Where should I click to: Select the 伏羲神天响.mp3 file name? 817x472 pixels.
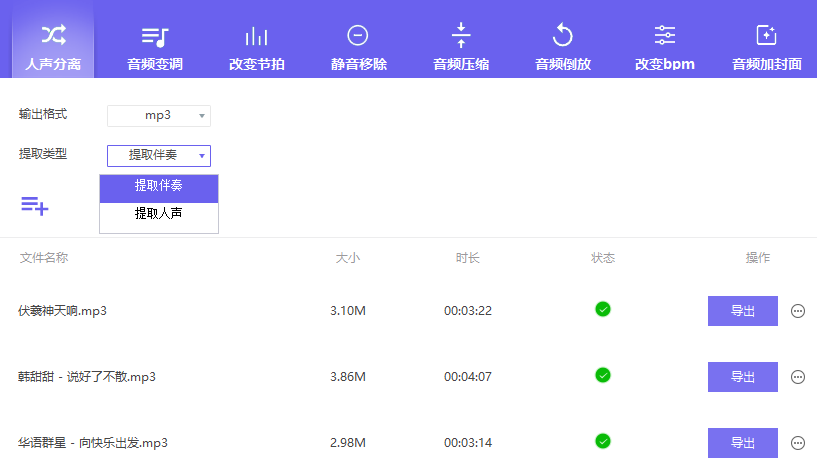pyautogui.click(x=62, y=311)
